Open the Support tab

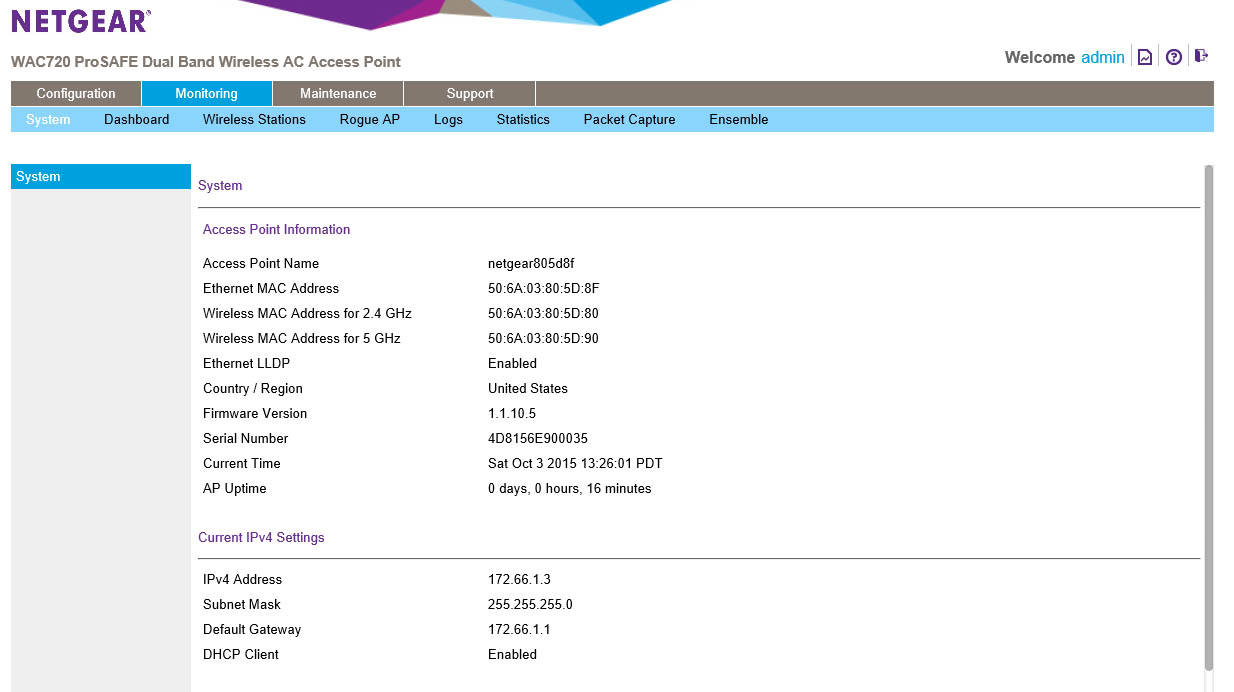470,93
